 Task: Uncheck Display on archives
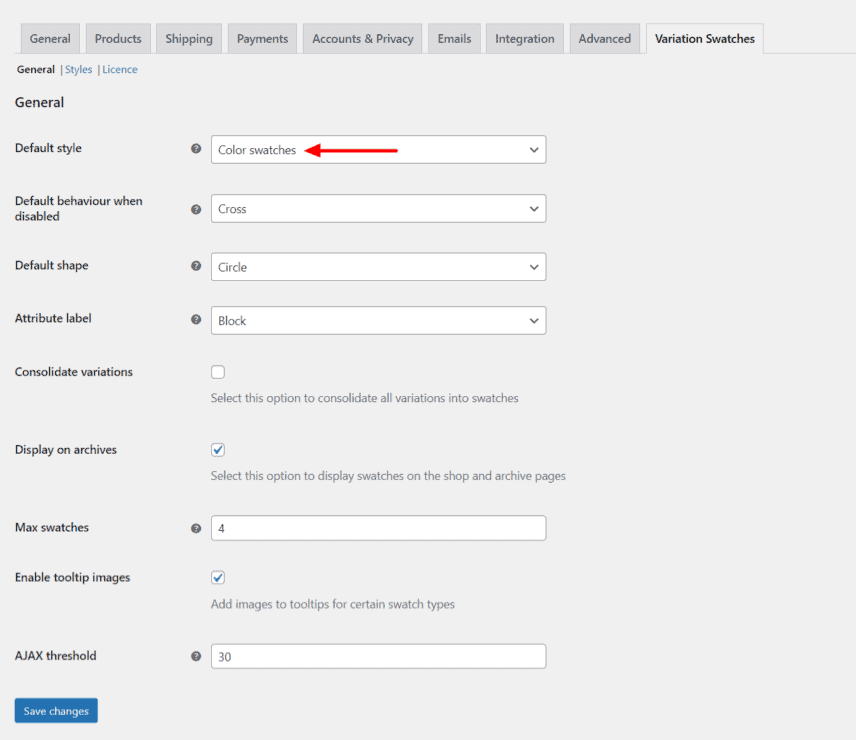[217, 449]
